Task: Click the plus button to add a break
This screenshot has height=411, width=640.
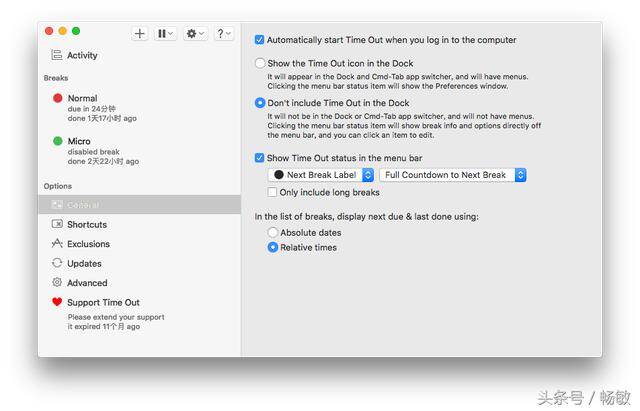Action: pyautogui.click(x=140, y=33)
